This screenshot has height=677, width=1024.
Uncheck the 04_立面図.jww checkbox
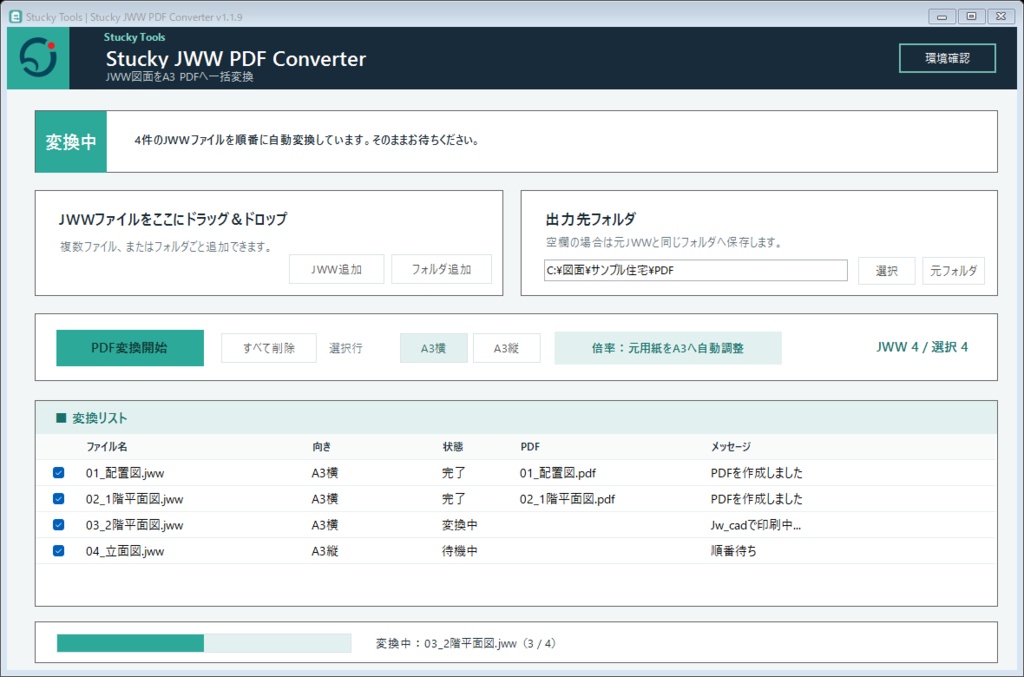pyautogui.click(x=59, y=551)
